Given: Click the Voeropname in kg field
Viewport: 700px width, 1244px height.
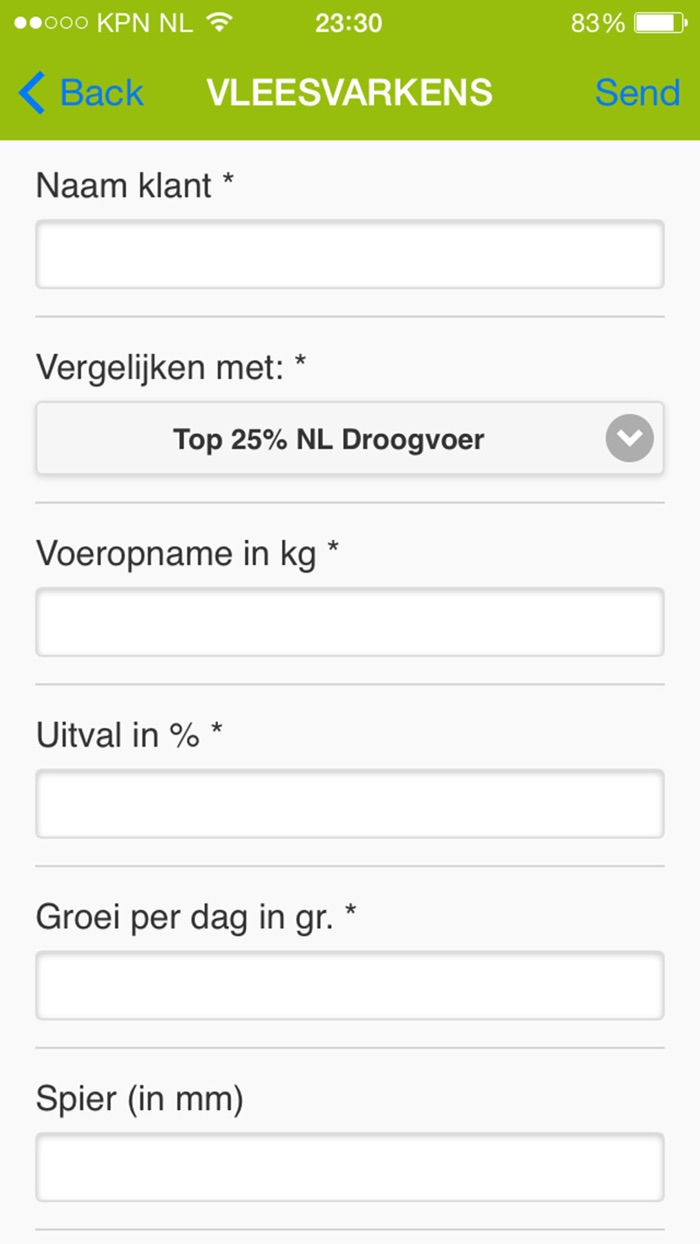Looking at the screenshot, I should click(349, 621).
